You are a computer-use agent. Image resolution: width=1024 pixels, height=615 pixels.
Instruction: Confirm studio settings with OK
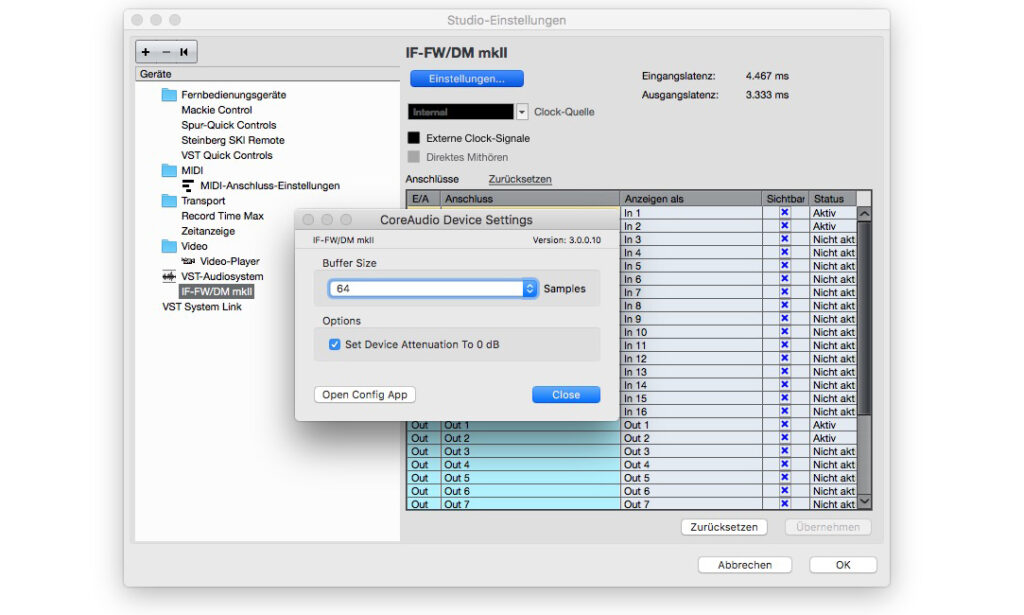click(x=843, y=565)
